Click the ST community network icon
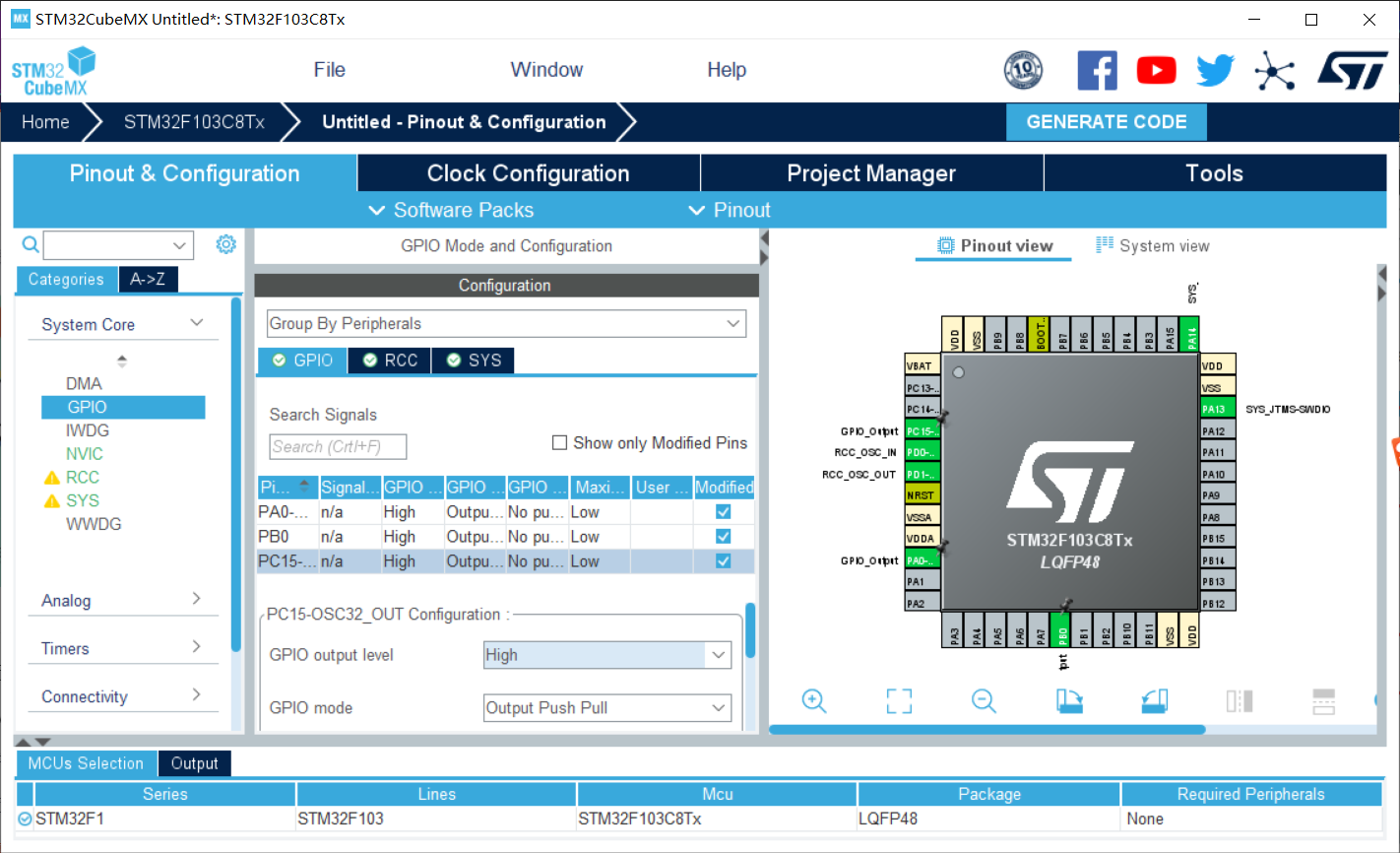The image size is (1400, 853). coord(1275,71)
